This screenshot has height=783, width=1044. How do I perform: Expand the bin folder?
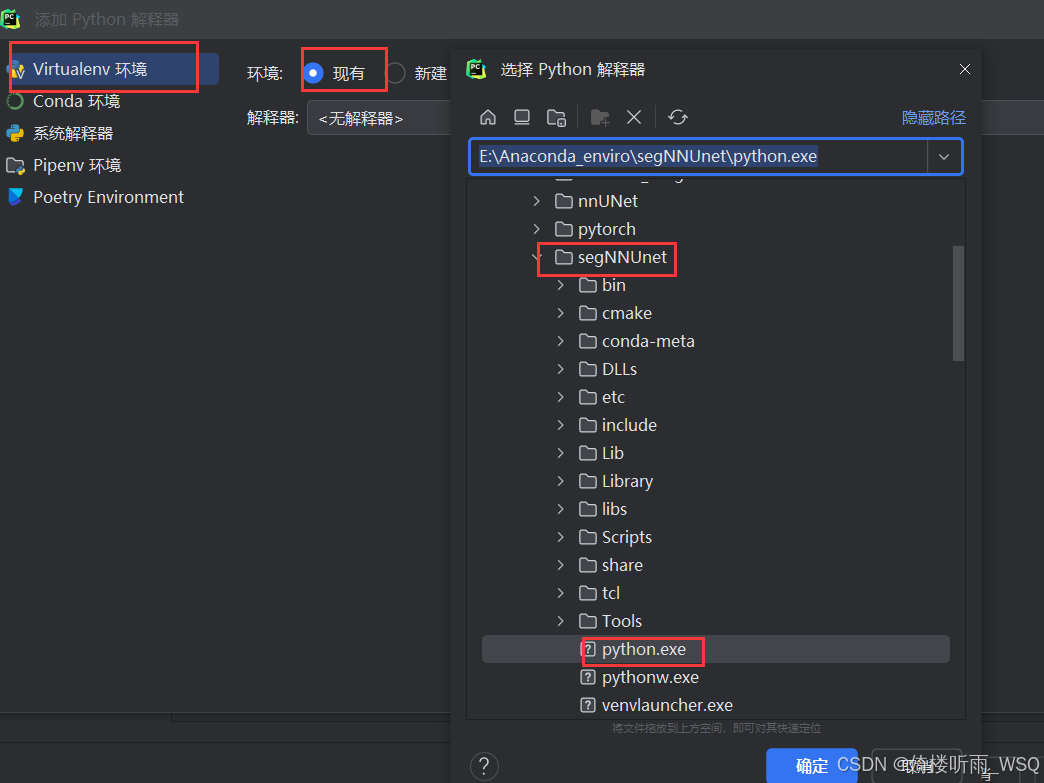point(561,285)
